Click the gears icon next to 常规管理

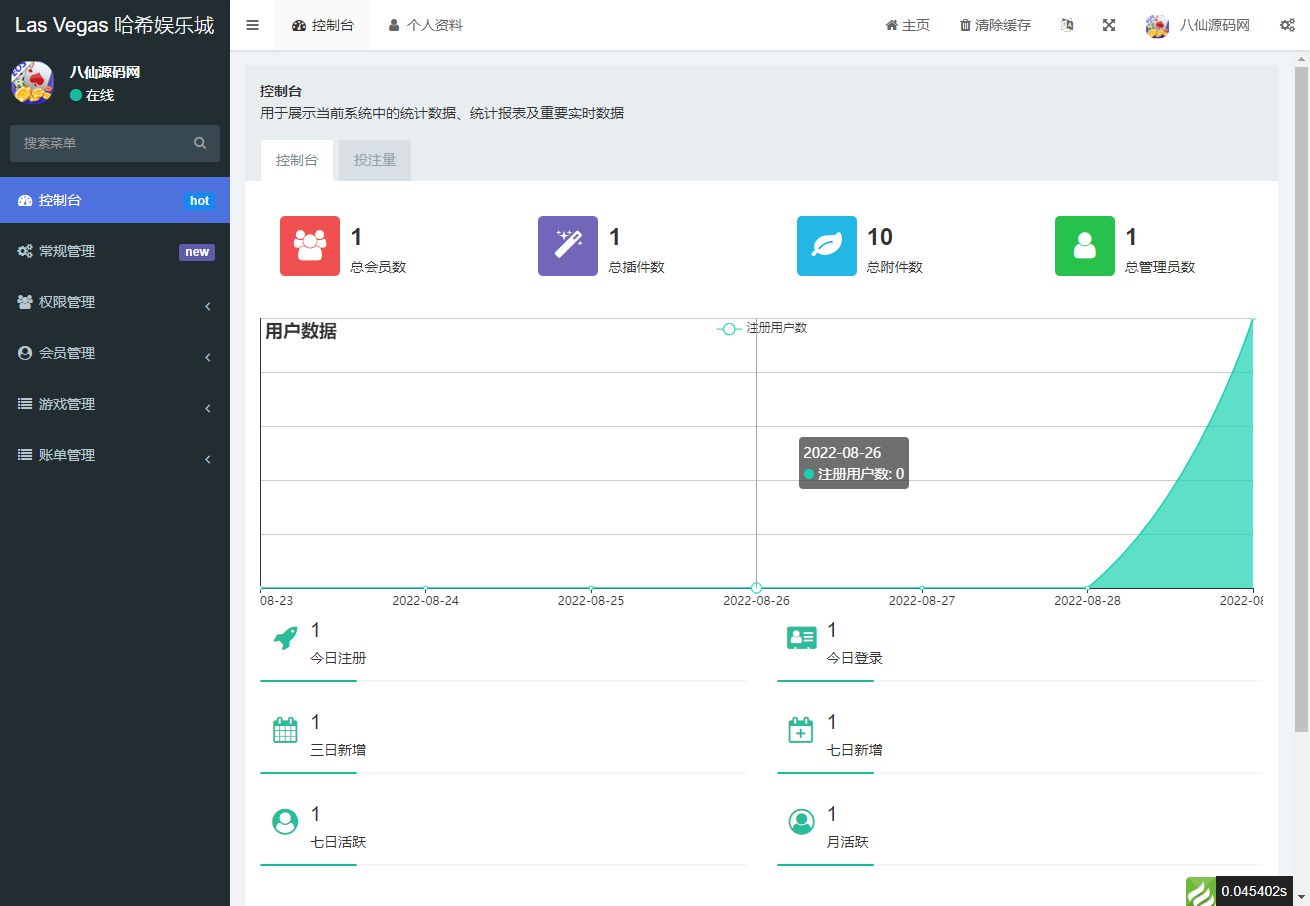[25, 252]
